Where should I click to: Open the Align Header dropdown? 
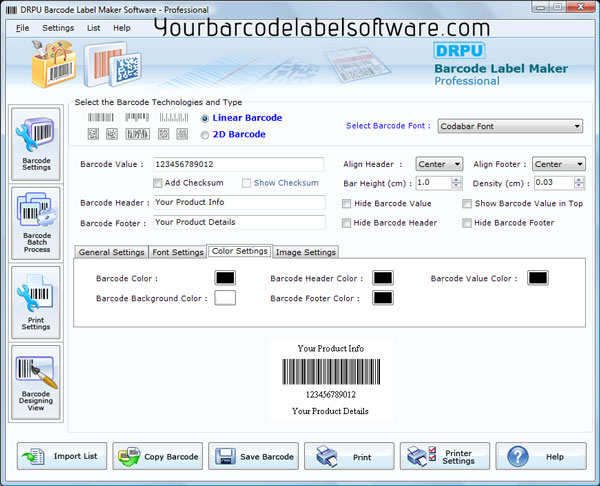point(439,164)
